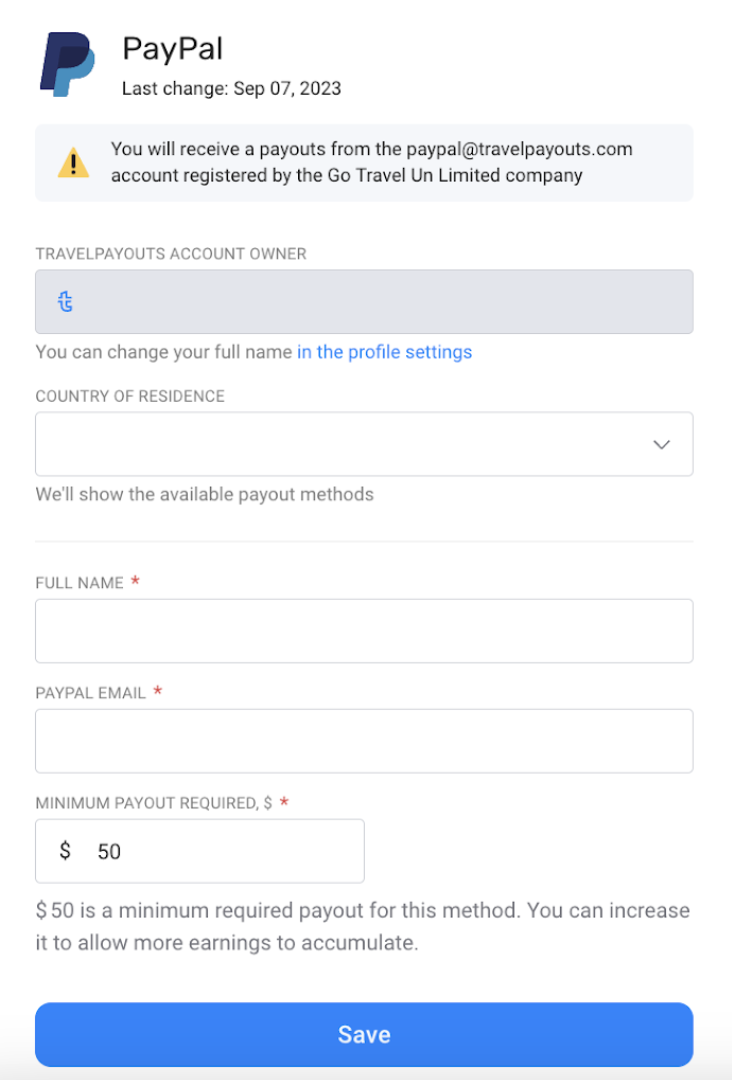732x1080 pixels.
Task: Focus the PayPal Email input field
Action: coord(364,741)
